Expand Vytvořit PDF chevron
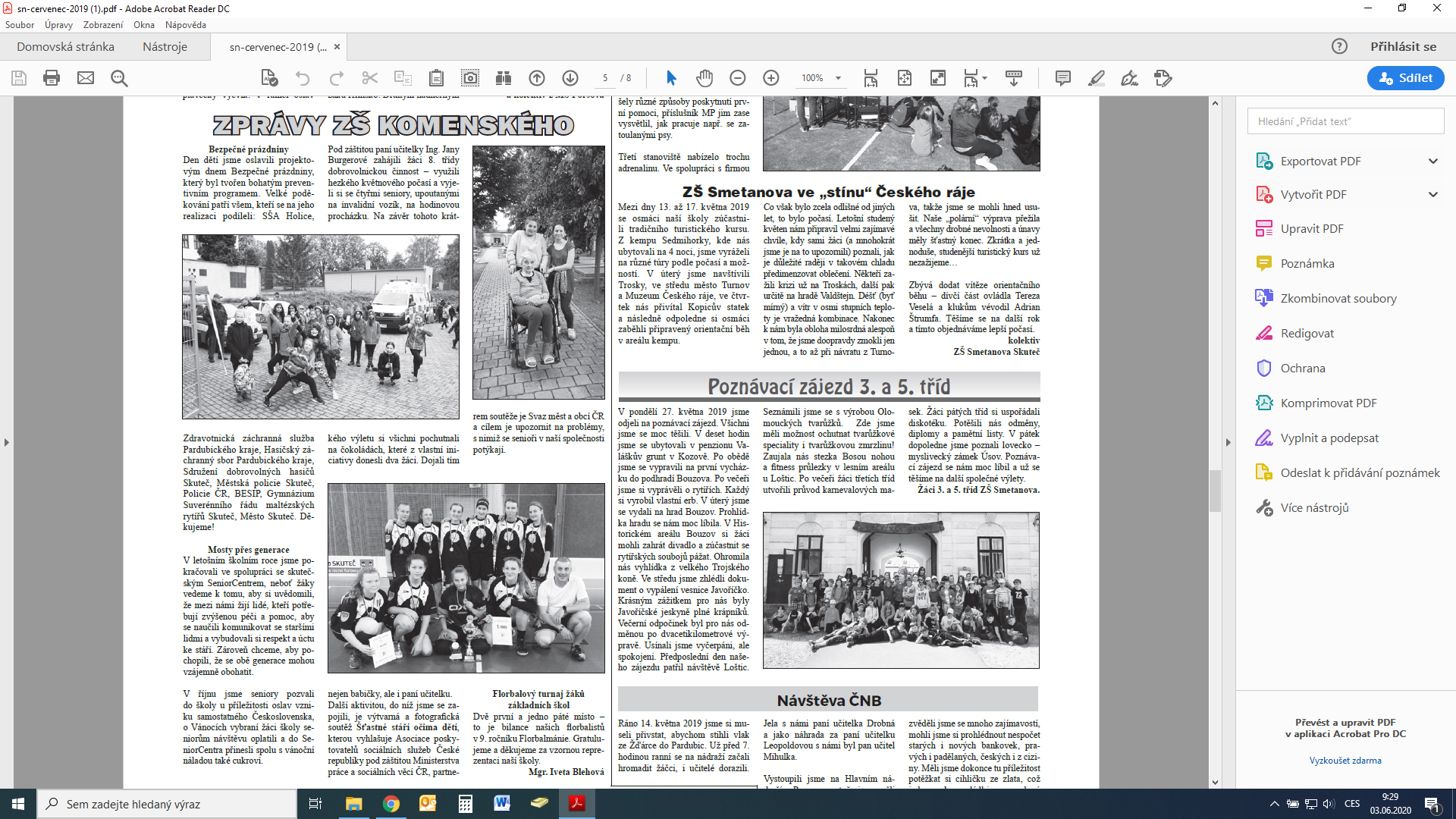This screenshot has width=1456, height=819. pyautogui.click(x=1432, y=194)
